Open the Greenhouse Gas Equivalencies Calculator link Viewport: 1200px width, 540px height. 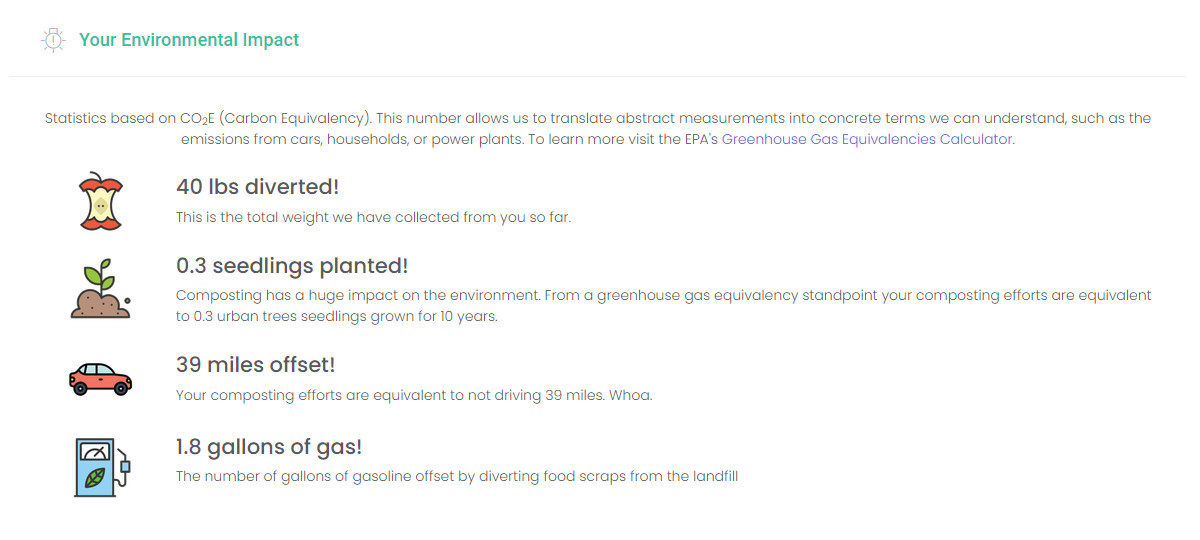point(867,139)
